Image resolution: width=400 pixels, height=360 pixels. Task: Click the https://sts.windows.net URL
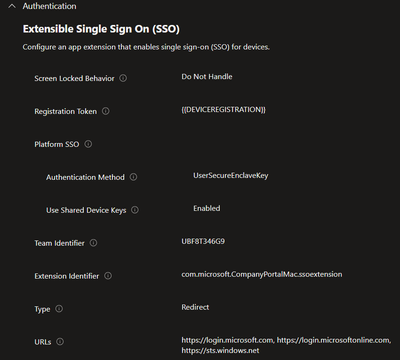point(220,351)
